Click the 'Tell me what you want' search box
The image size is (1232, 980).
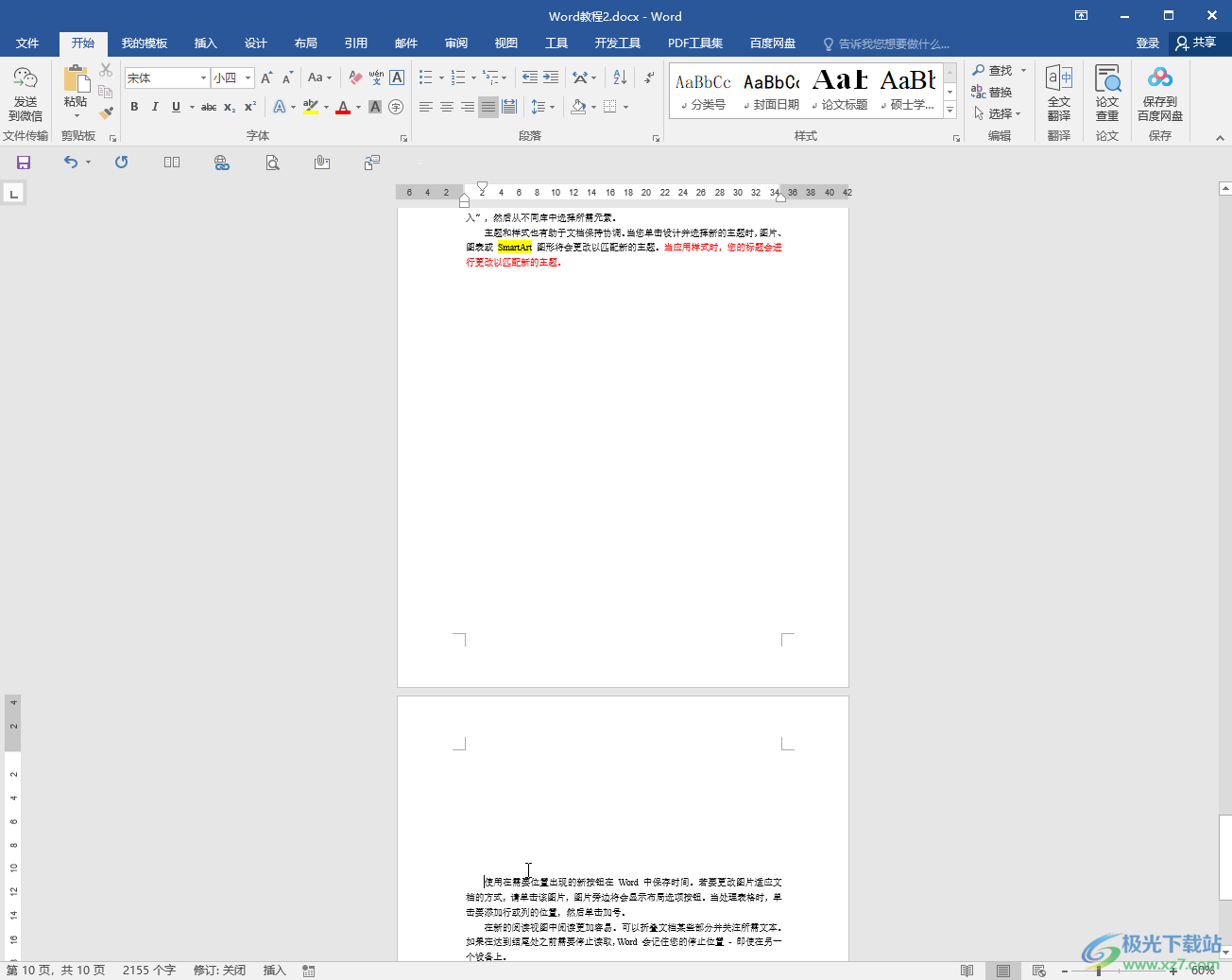point(893,44)
